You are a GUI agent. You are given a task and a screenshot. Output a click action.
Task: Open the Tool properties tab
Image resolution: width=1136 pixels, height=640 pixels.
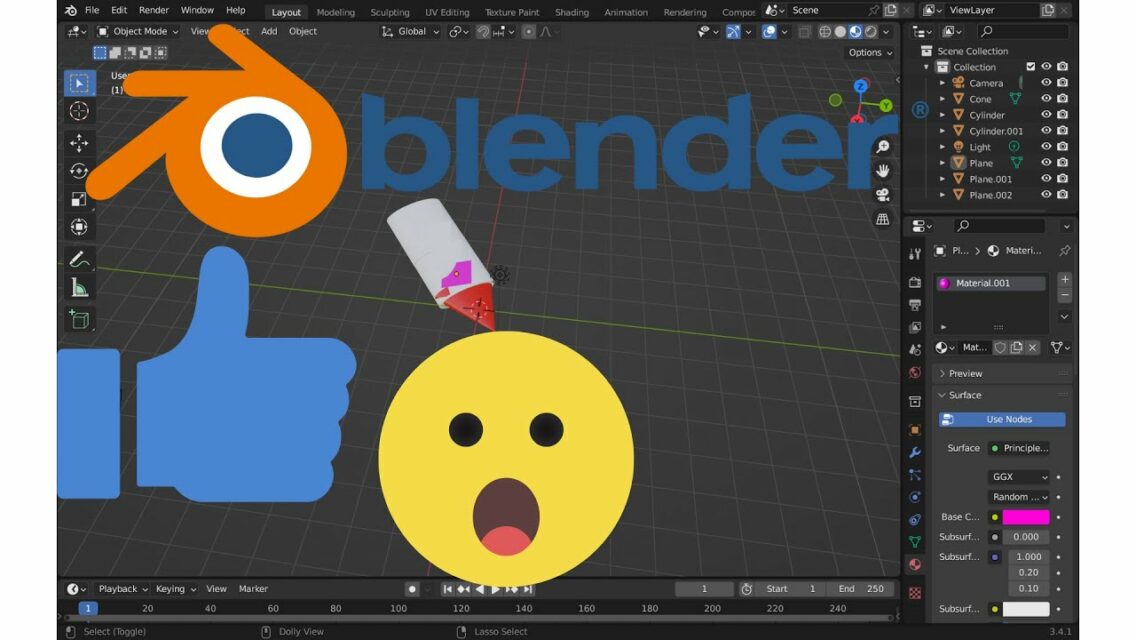click(x=915, y=254)
